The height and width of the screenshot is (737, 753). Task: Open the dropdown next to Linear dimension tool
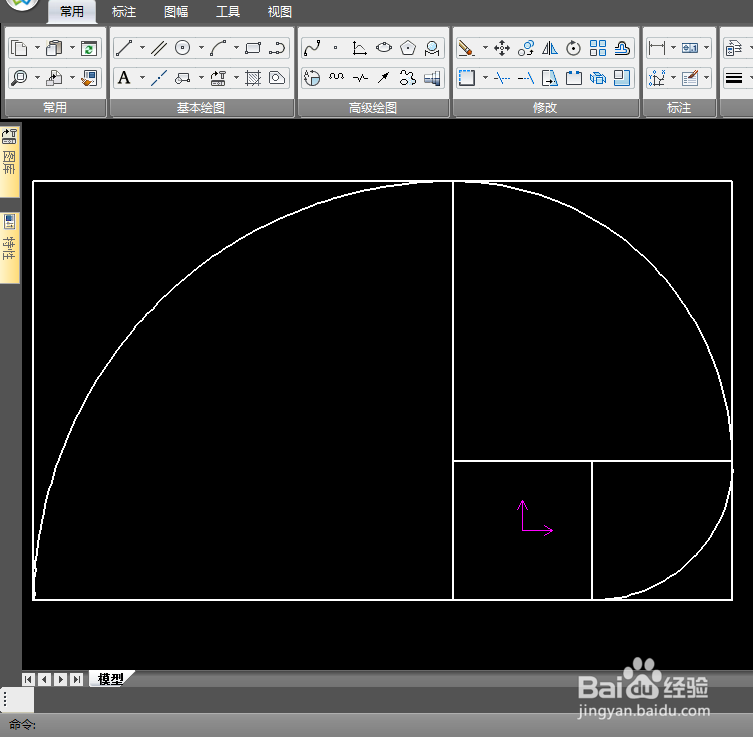[673, 48]
